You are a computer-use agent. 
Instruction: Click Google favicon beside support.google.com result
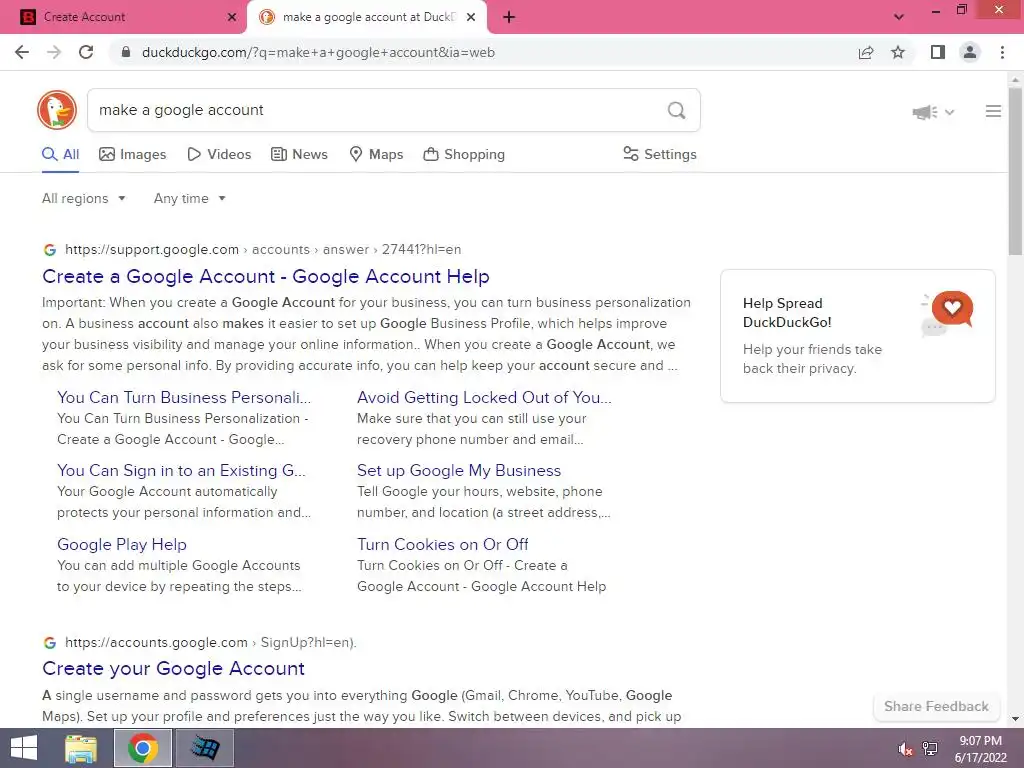point(50,249)
